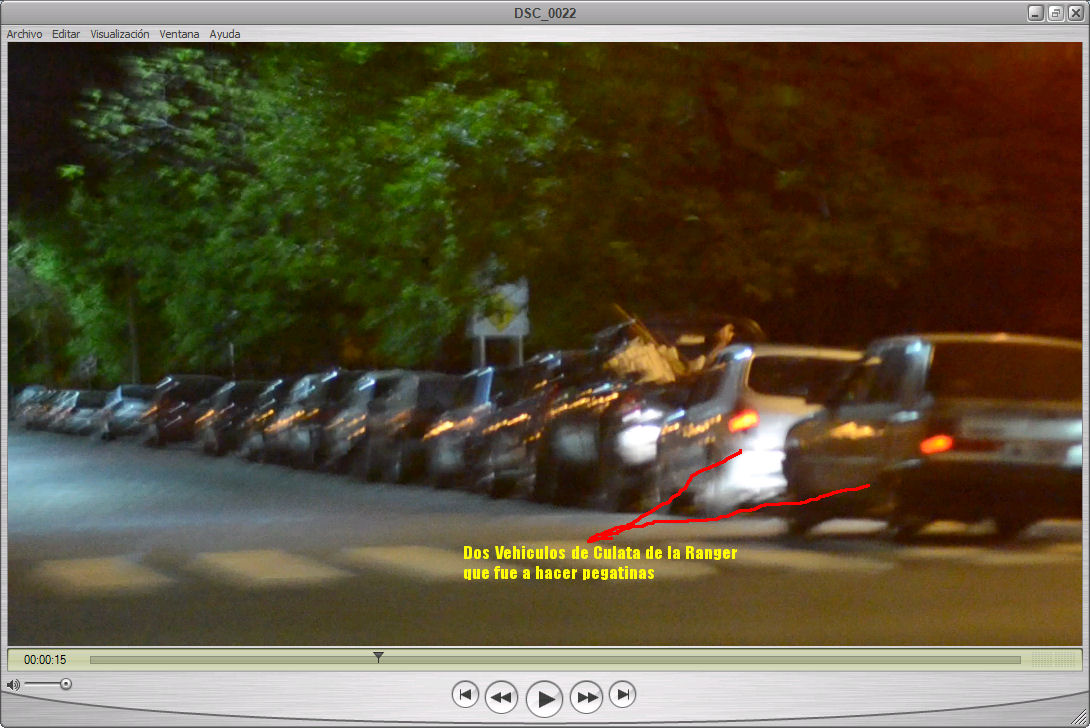Click the window resize grip corner
Viewport: 1090px width, 728px height.
pos(1080,718)
